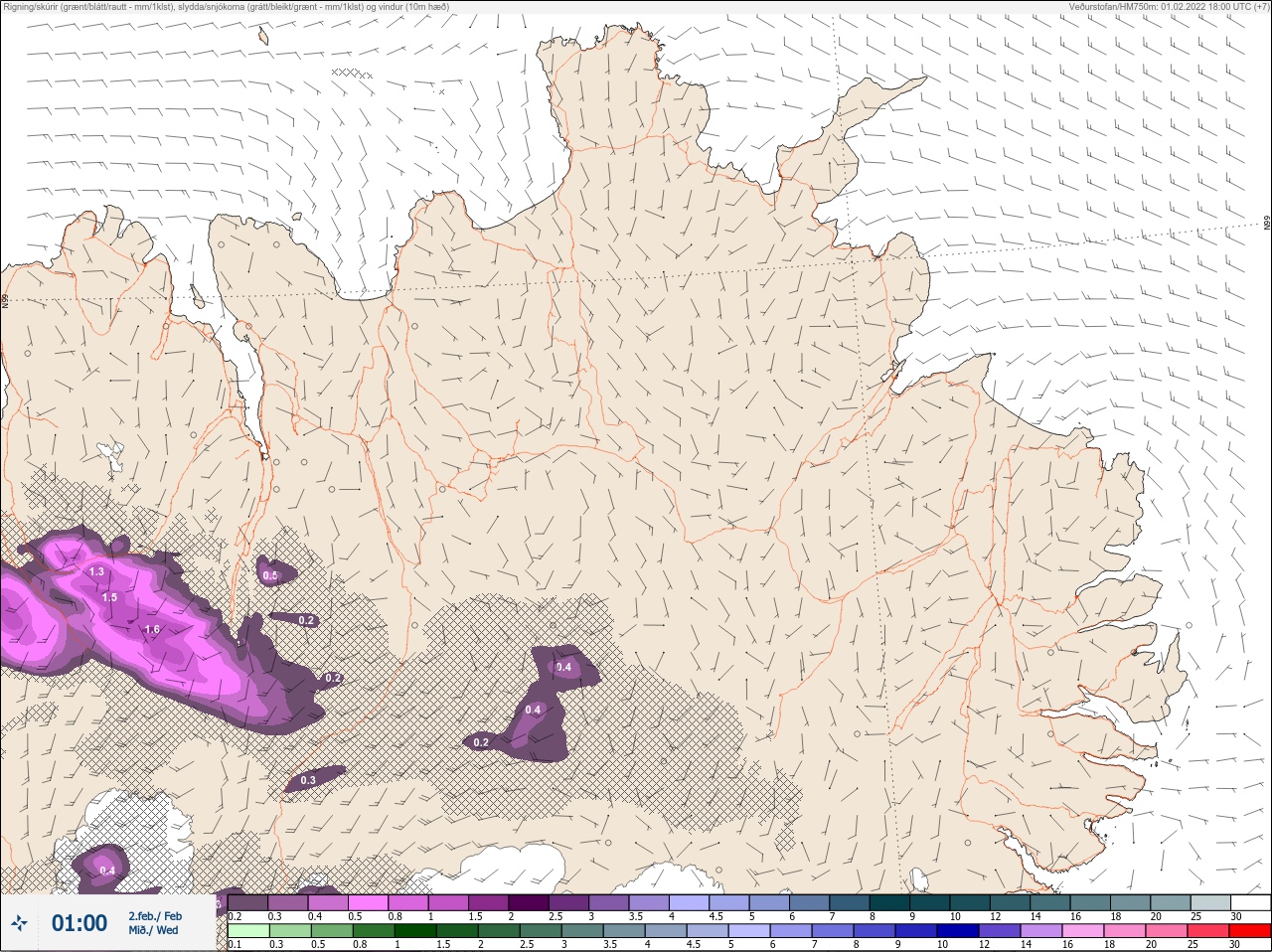This screenshot has height=952, width=1272.
Task: Click the 1.6 precipitation label on the map
Action: point(152,630)
